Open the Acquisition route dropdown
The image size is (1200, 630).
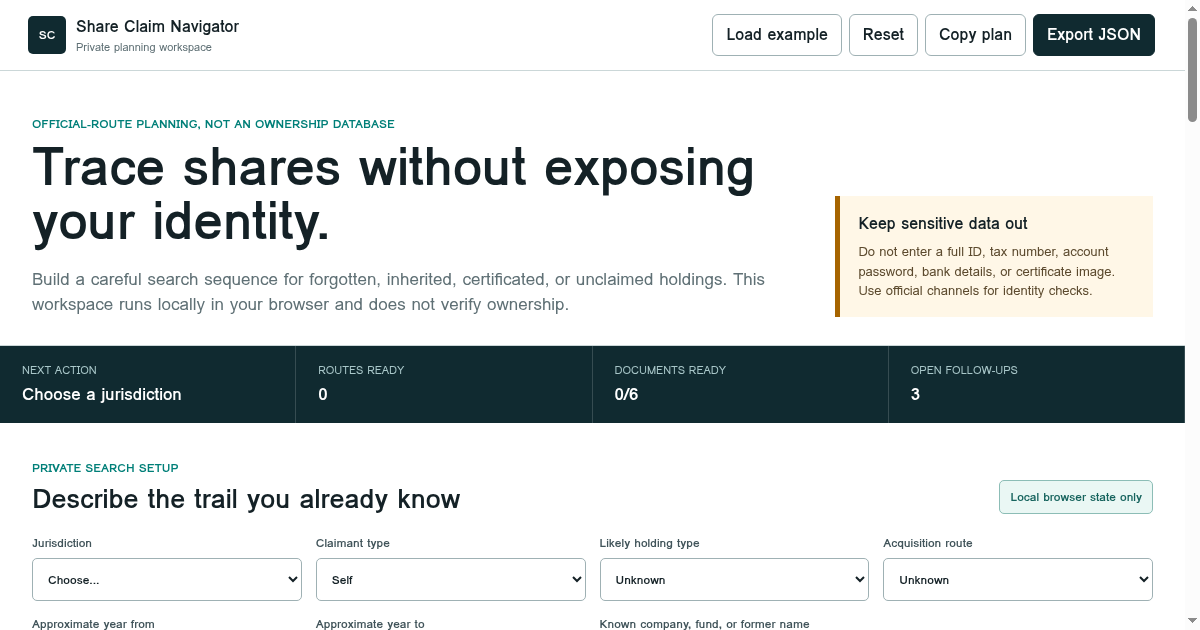pyautogui.click(x=1018, y=580)
